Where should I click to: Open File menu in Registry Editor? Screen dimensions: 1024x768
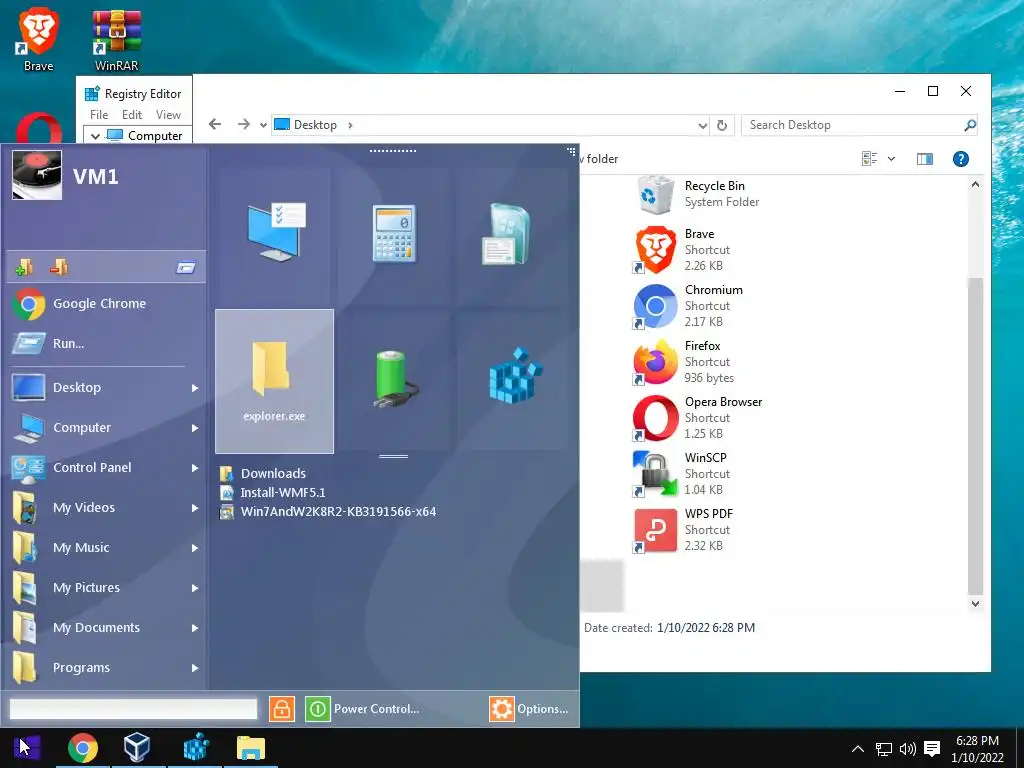(x=99, y=115)
